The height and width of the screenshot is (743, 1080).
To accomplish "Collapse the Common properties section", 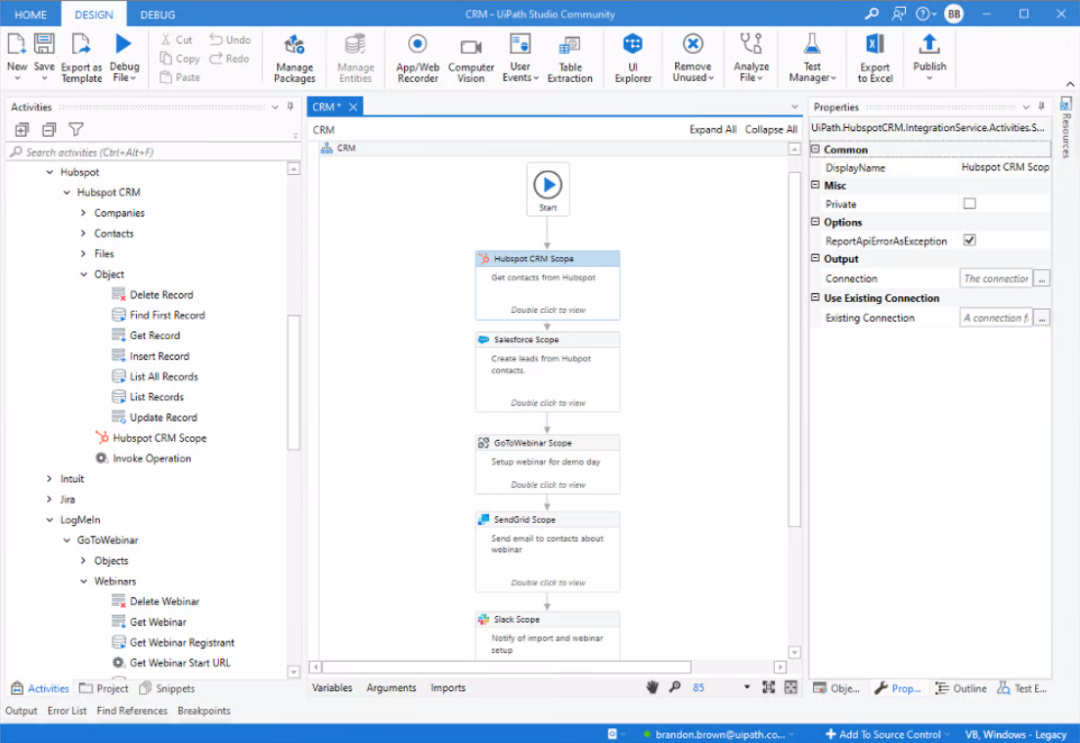I will pyautogui.click(x=816, y=149).
